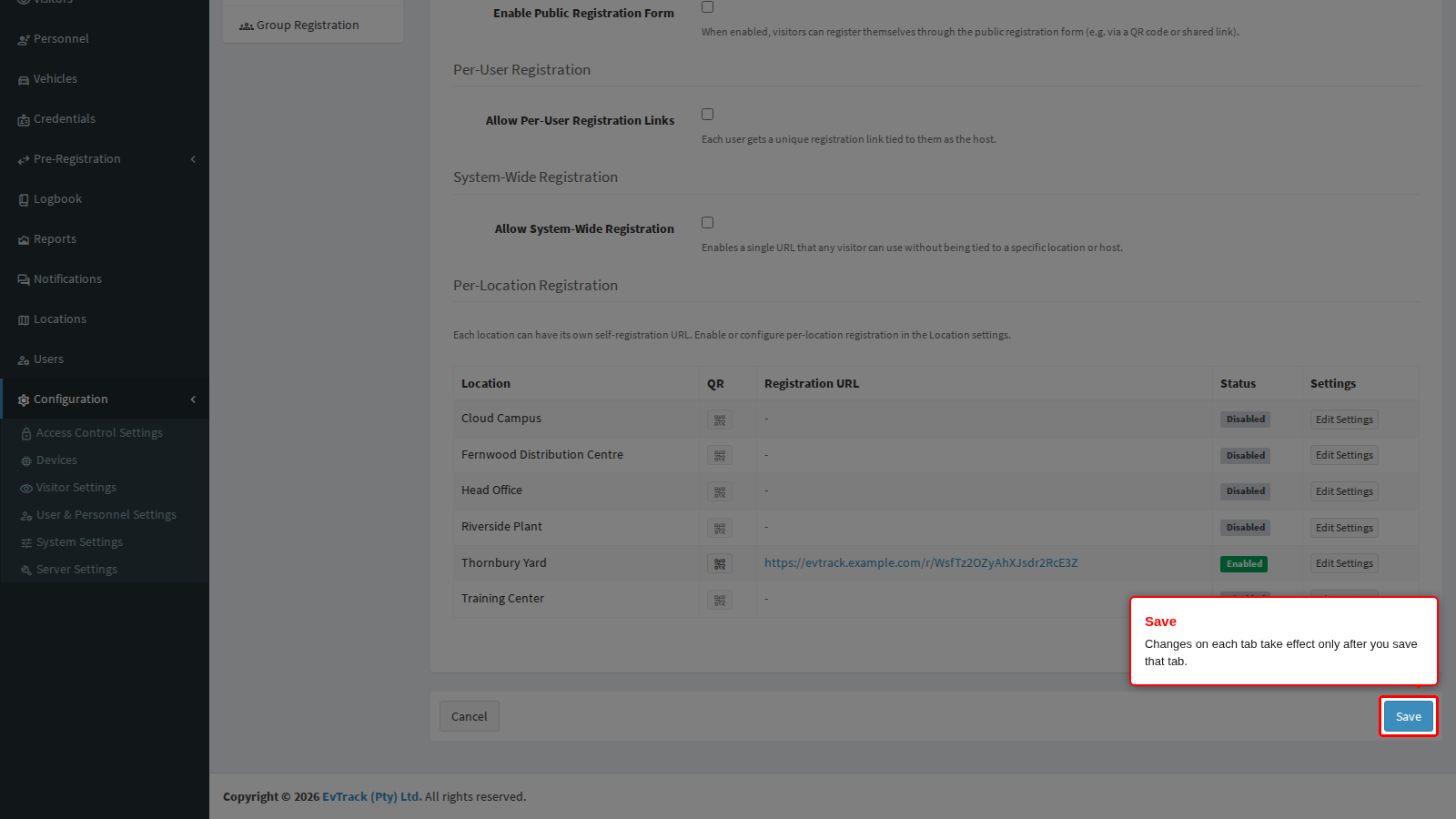
Task: Click the Reports sidebar icon
Action: [x=24, y=239]
